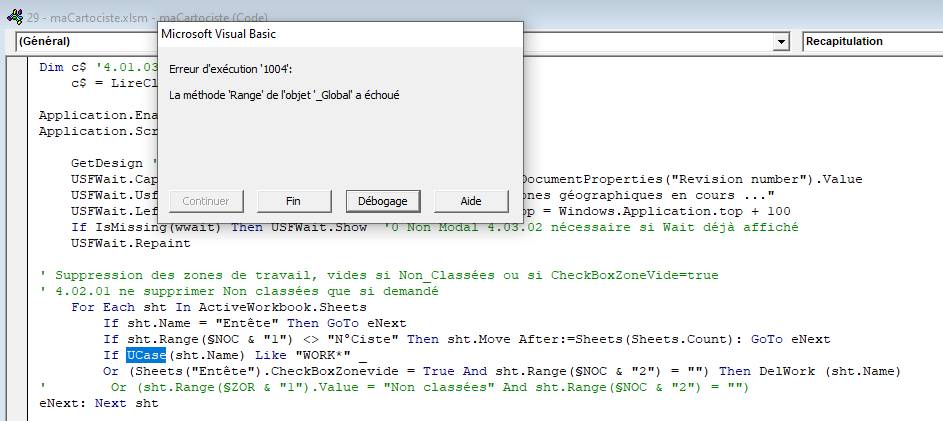Click the 'Non classées' commented code line
The image size is (943, 421).
click(430, 387)
